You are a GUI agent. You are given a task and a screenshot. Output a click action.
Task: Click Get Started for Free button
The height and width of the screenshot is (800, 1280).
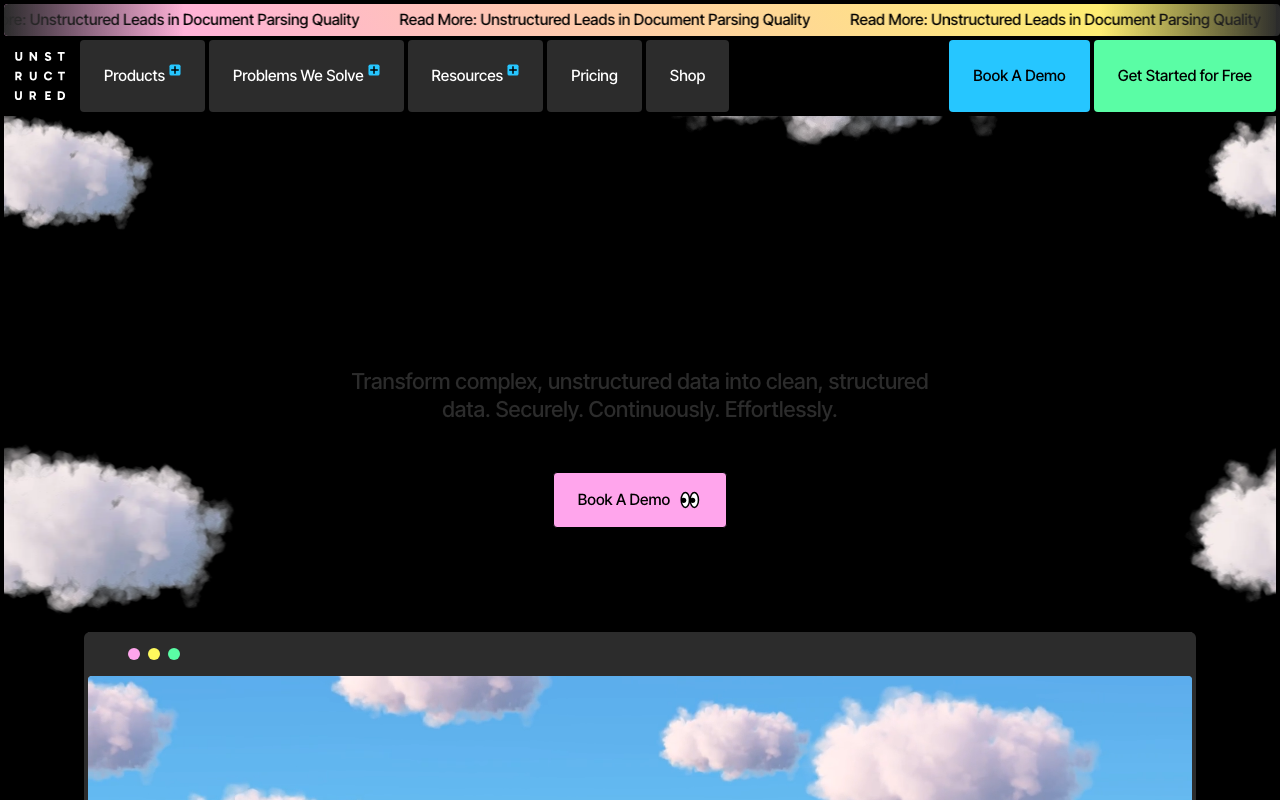(x=1185, y=76)
